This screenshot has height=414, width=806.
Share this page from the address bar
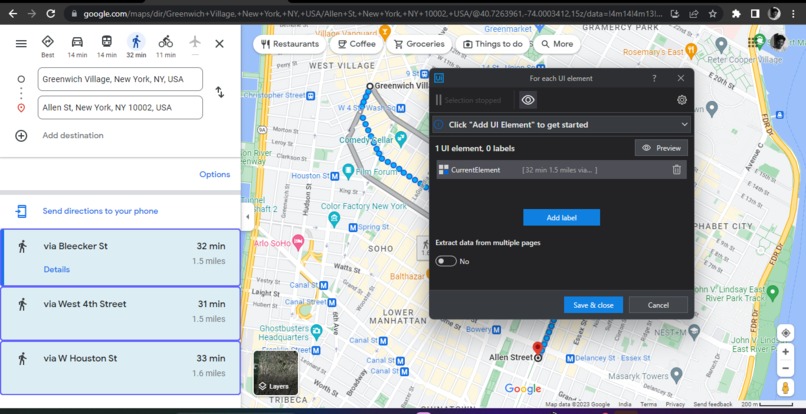click(x=694, y=14)
